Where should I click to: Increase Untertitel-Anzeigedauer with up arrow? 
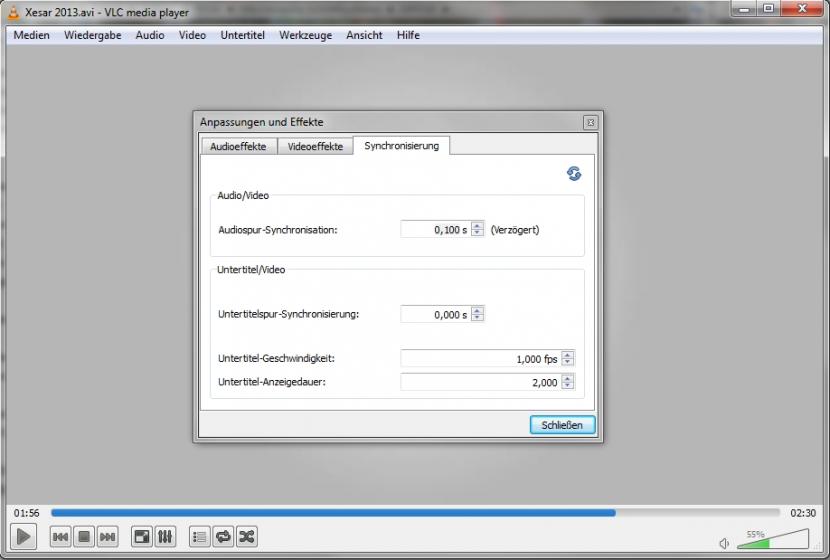tap(567, 378)
